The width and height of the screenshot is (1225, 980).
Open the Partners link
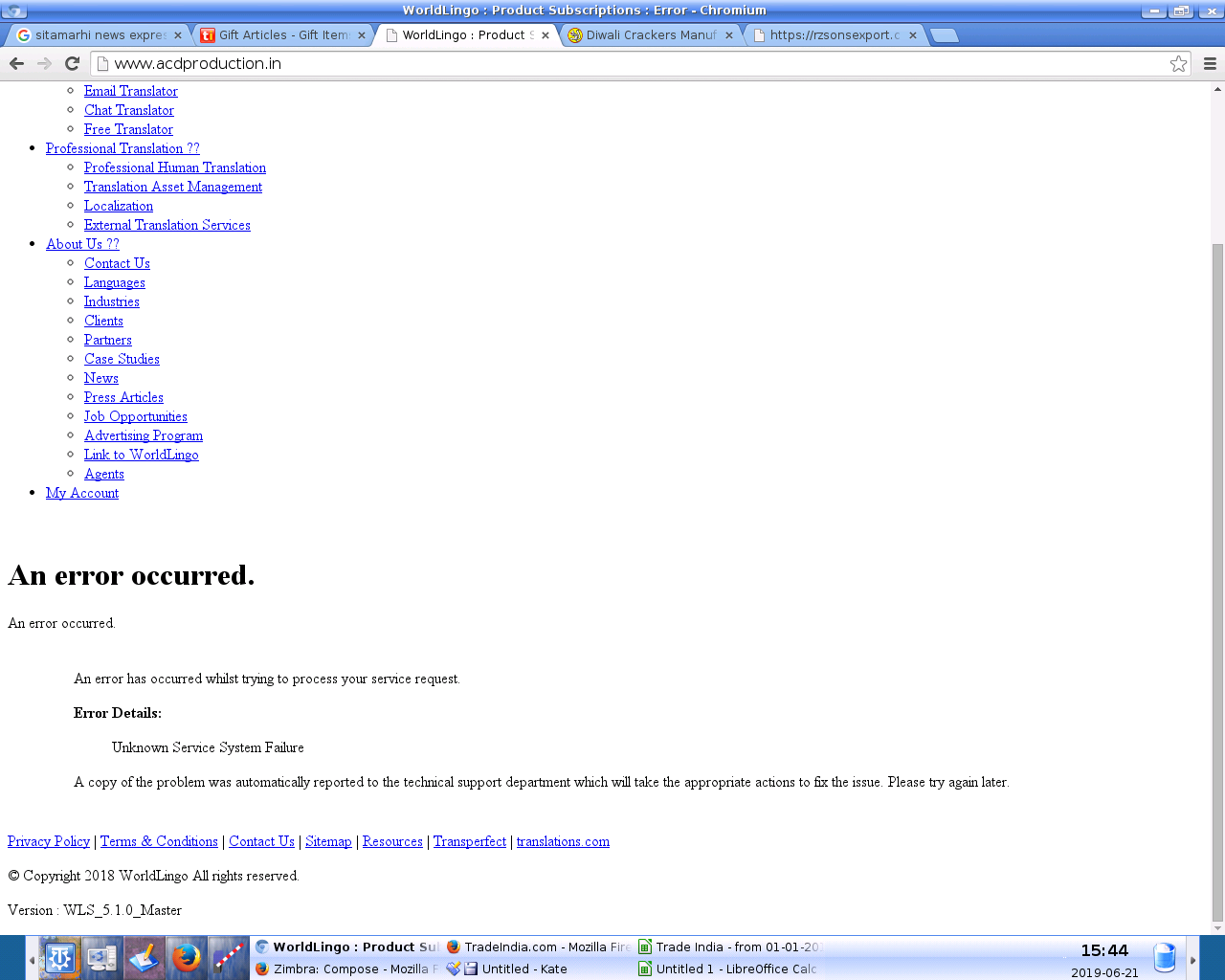pos(108,340)
